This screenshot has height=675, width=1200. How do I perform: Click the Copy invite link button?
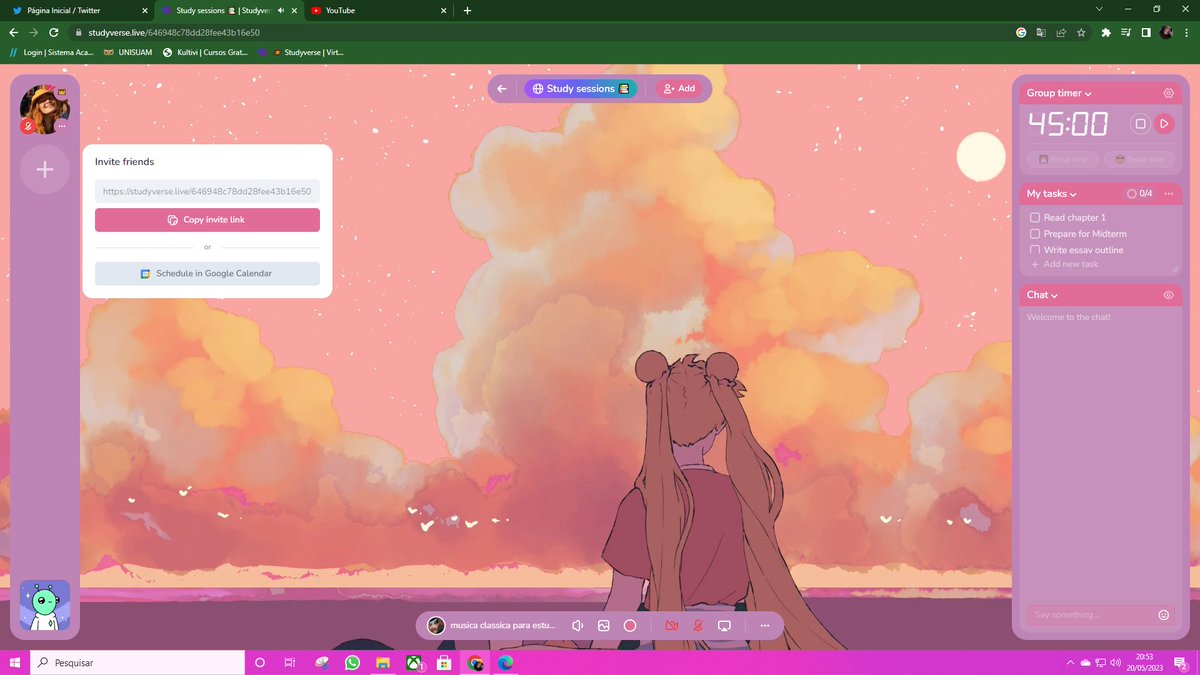(207, 220)
